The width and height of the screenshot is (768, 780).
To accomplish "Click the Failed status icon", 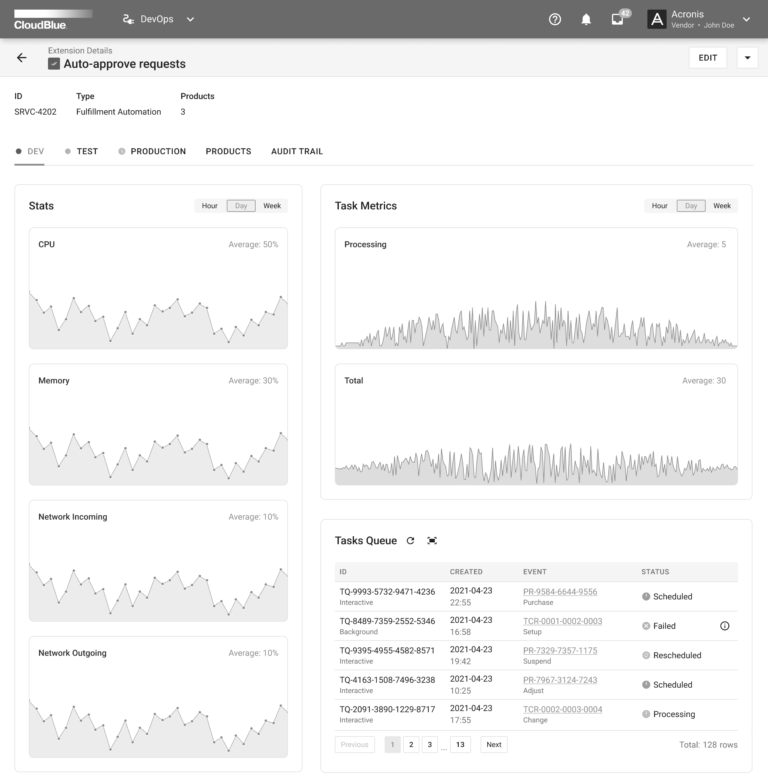I will click(x=646, y=626).
